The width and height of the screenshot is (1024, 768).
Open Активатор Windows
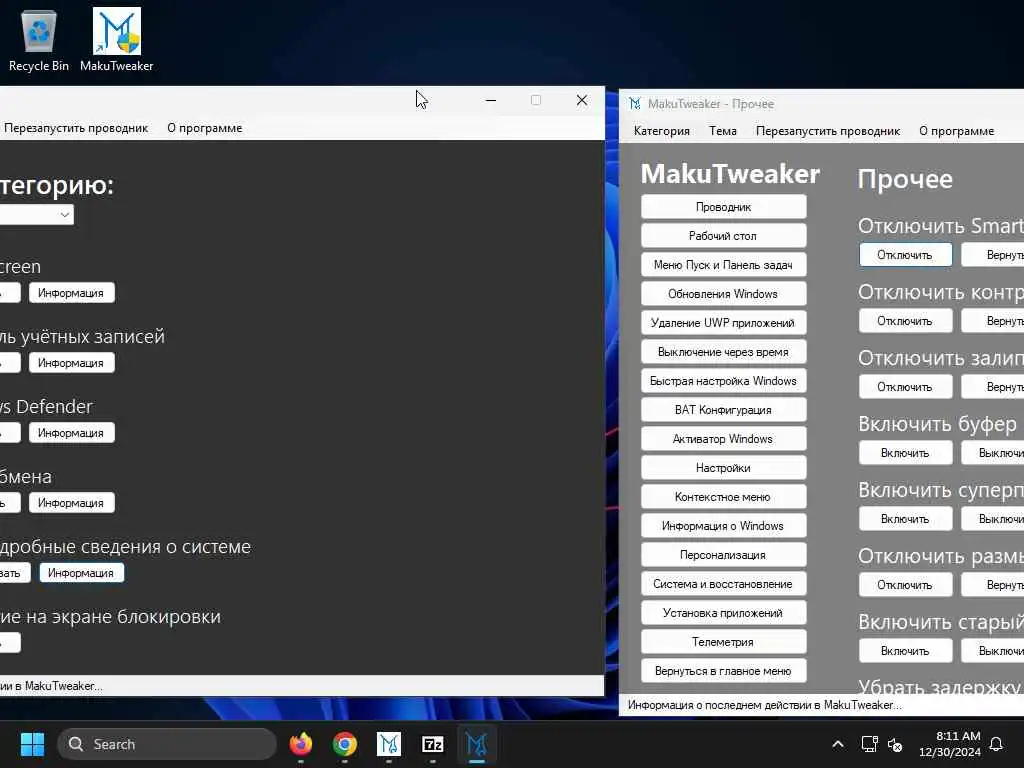(724, 439)
